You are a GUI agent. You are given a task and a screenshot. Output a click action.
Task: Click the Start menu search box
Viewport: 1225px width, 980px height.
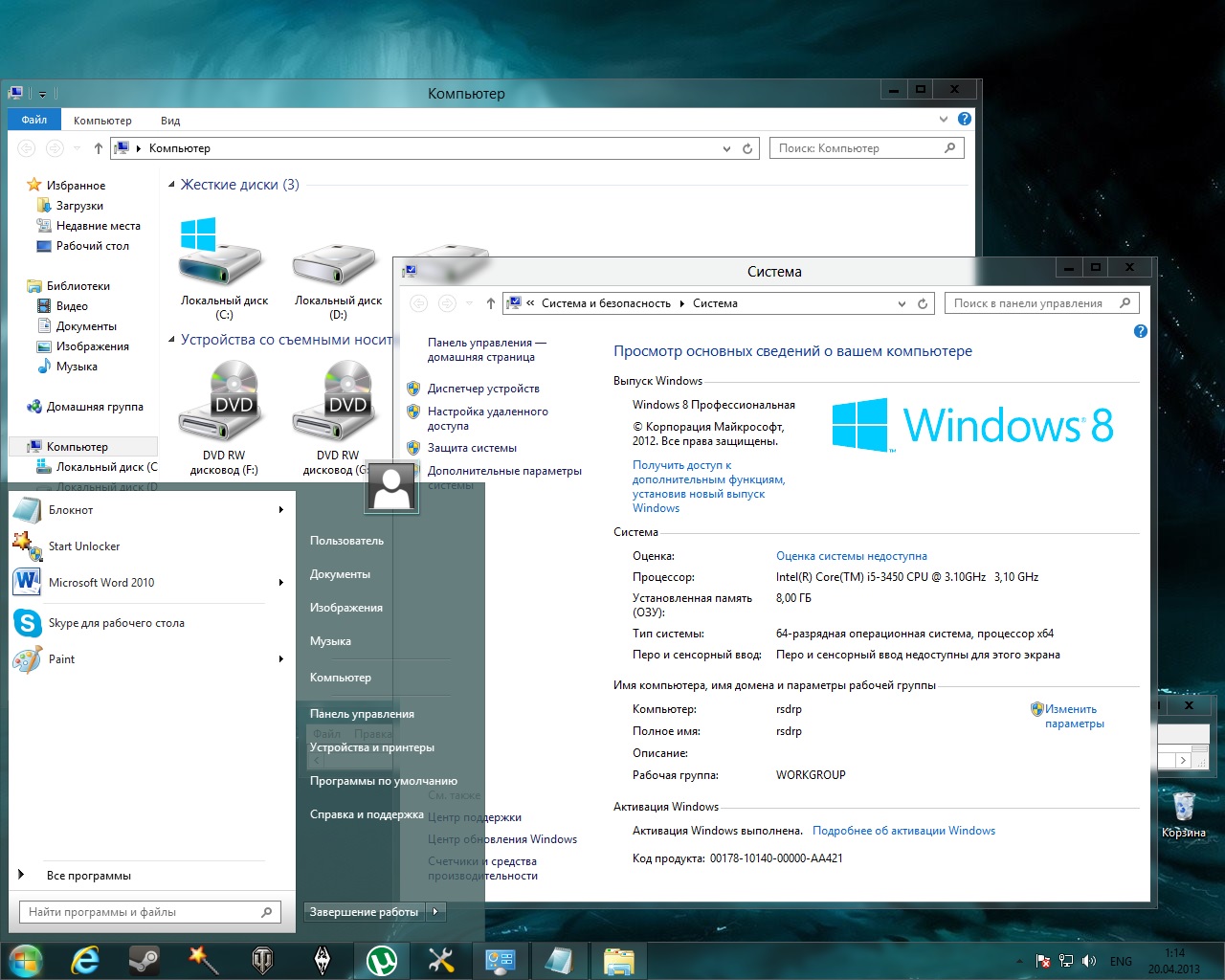point(150,912)
